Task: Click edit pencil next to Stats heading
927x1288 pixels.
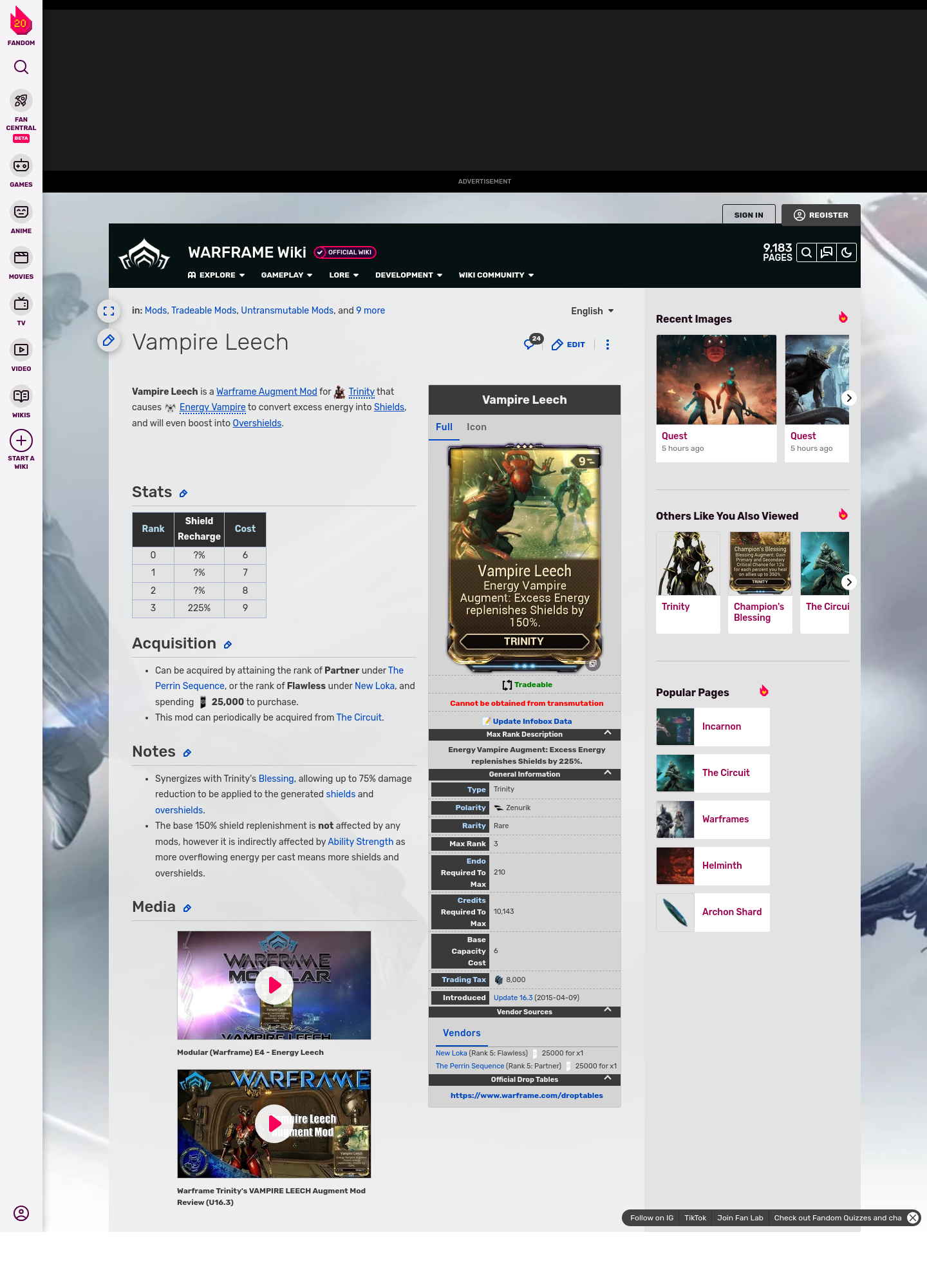Action: (x=183, y=493)
